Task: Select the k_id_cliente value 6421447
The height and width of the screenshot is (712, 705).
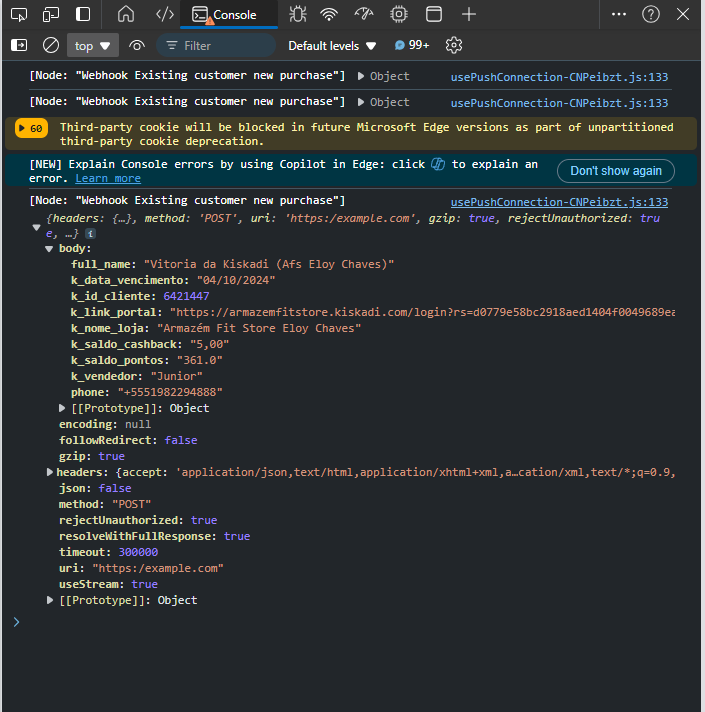Action: pos(186,296)
